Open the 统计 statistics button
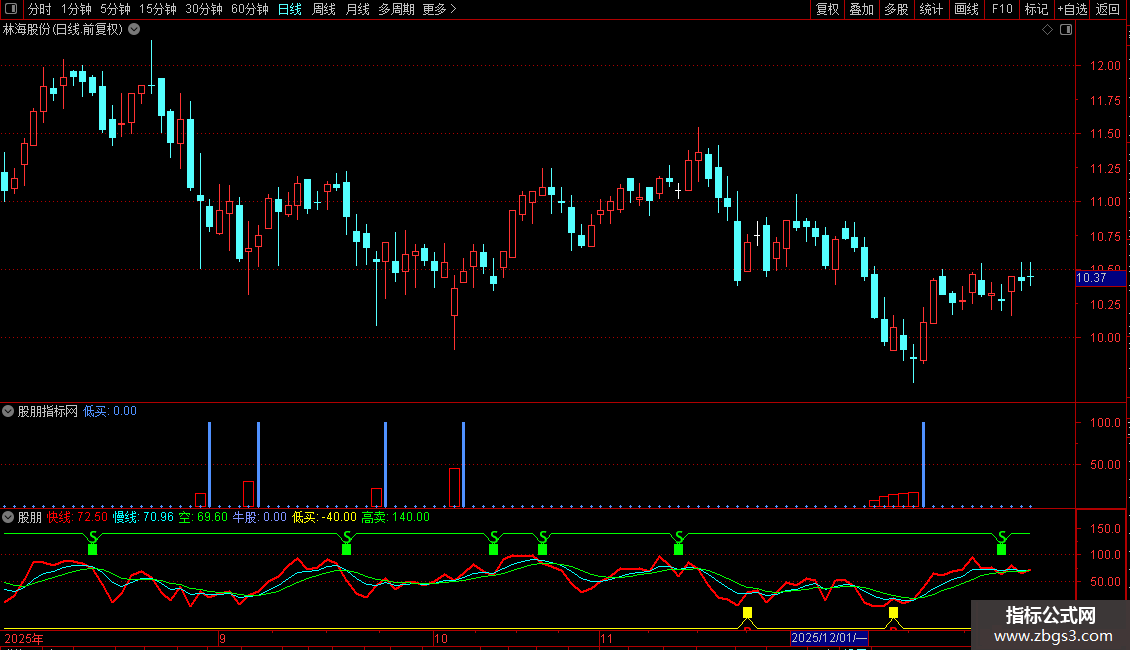1130x650 pixels. 931,9
